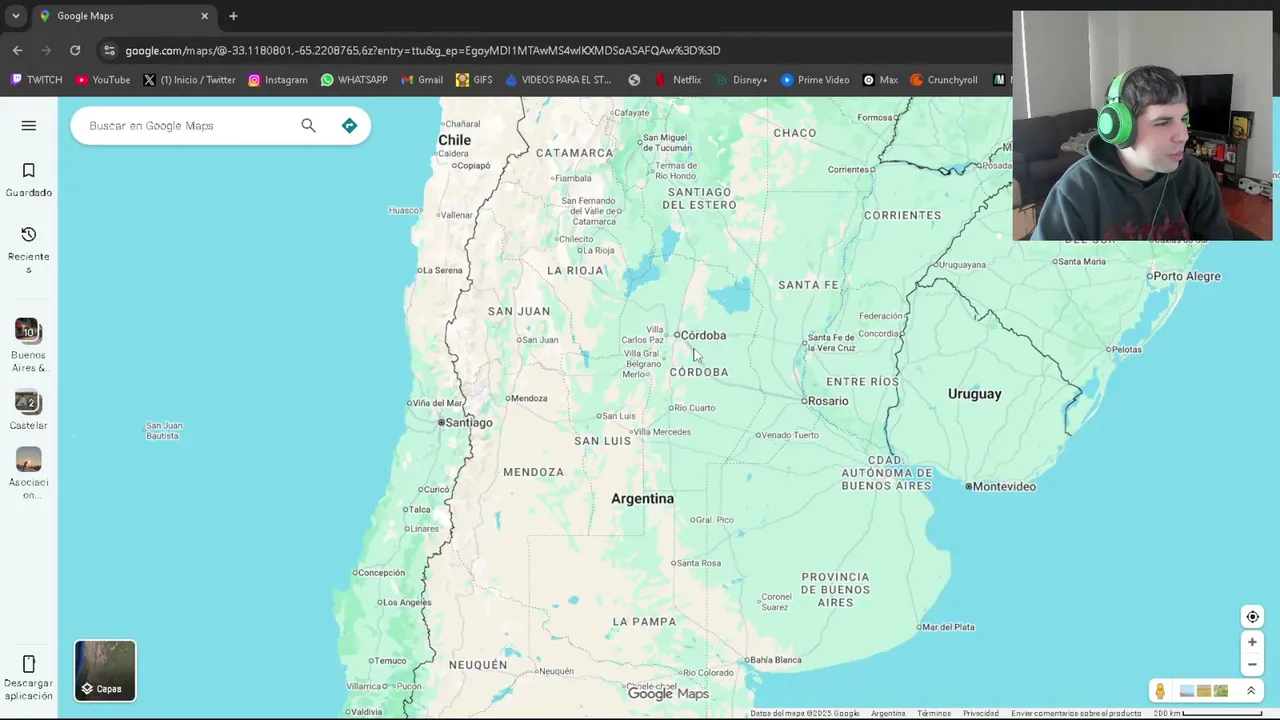The height and width of the screenshot is (720, 1280).
Task: Click the Río Cuarto label
Action: tap(695, 408)
